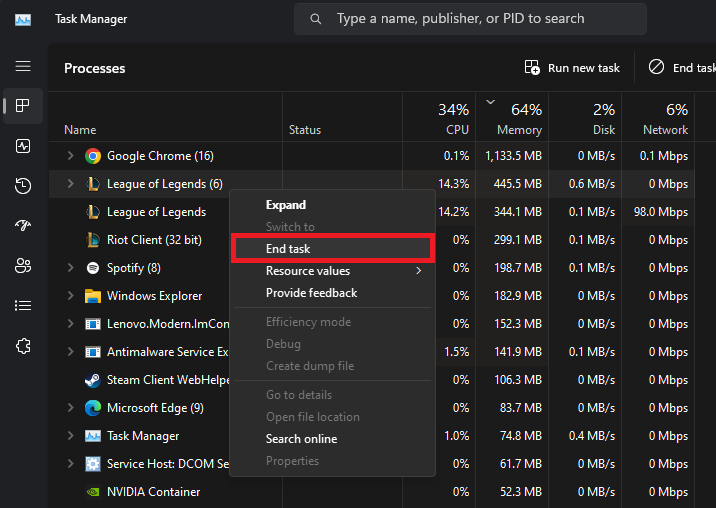Click the NVIDIA Container icon
This screenshot has height=508, width=716.
(93, 492)
